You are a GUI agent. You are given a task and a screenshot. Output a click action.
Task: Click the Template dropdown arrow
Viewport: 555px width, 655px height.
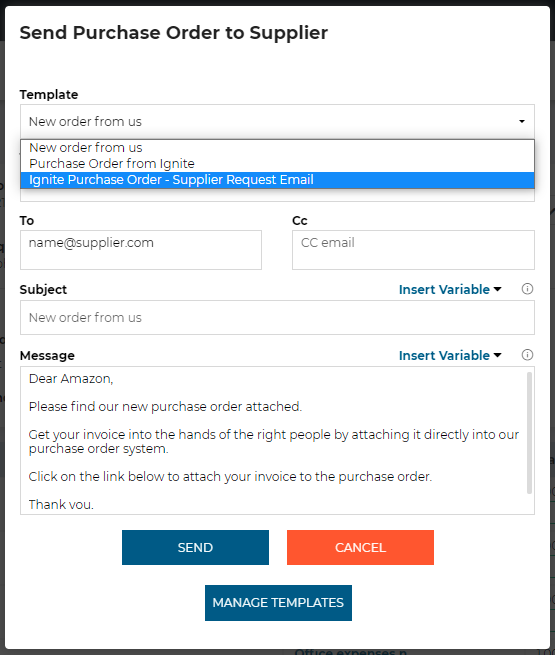[x=522, y=122]
